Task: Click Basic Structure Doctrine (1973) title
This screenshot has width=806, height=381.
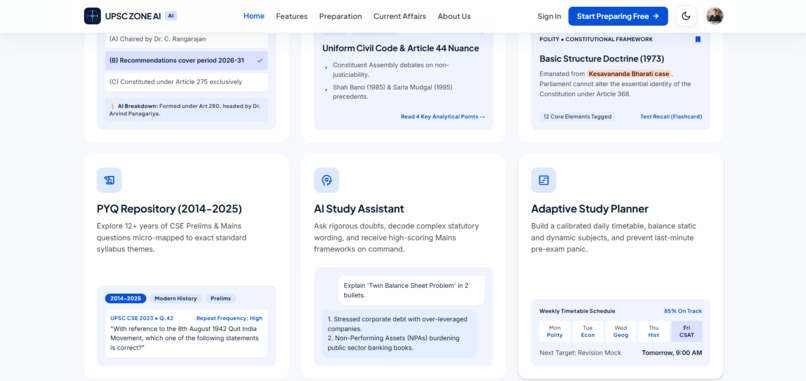Action: pos(601,59)
